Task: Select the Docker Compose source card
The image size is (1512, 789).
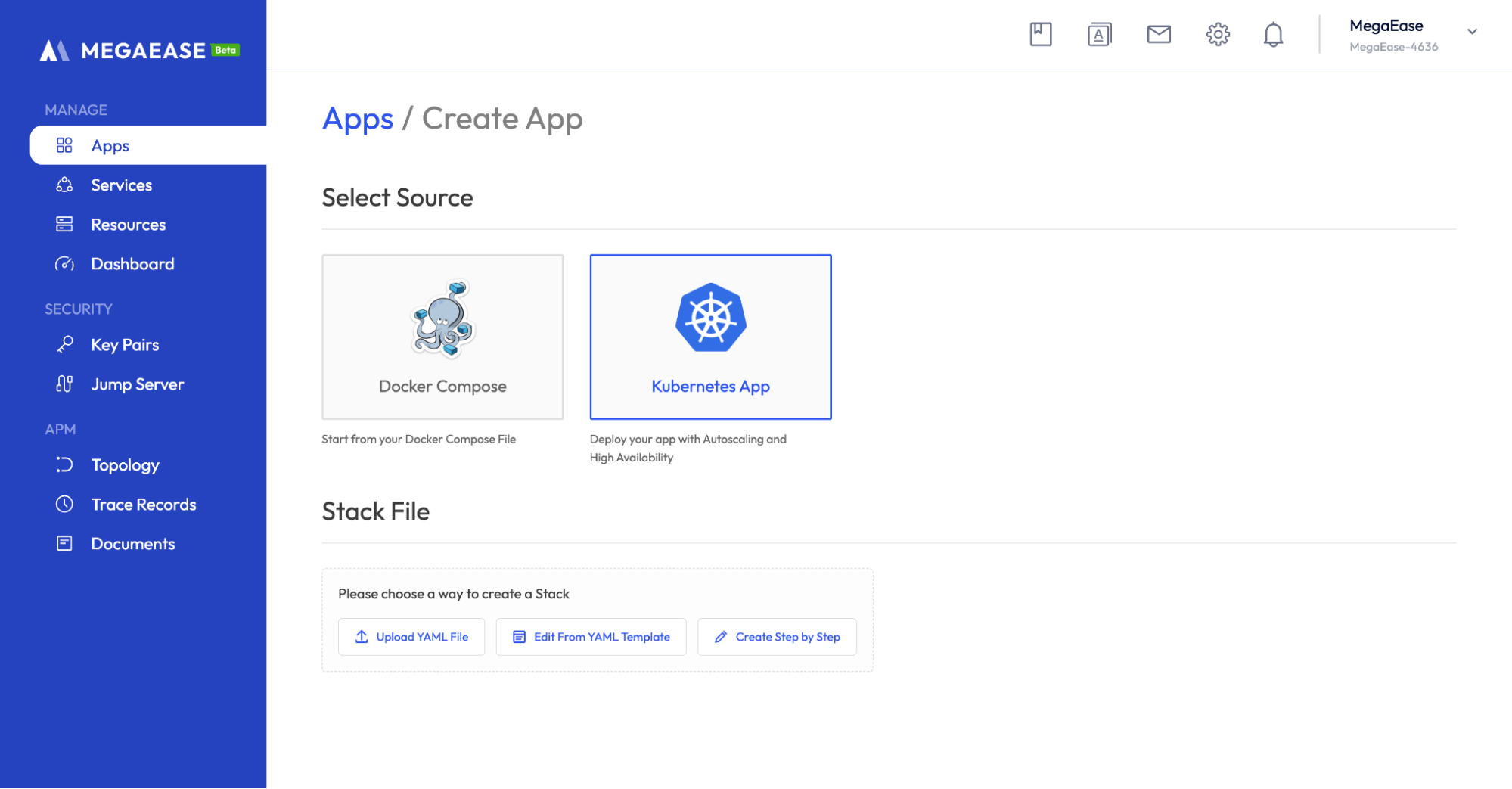Action: pyautogui.click(x=442, y=337)
